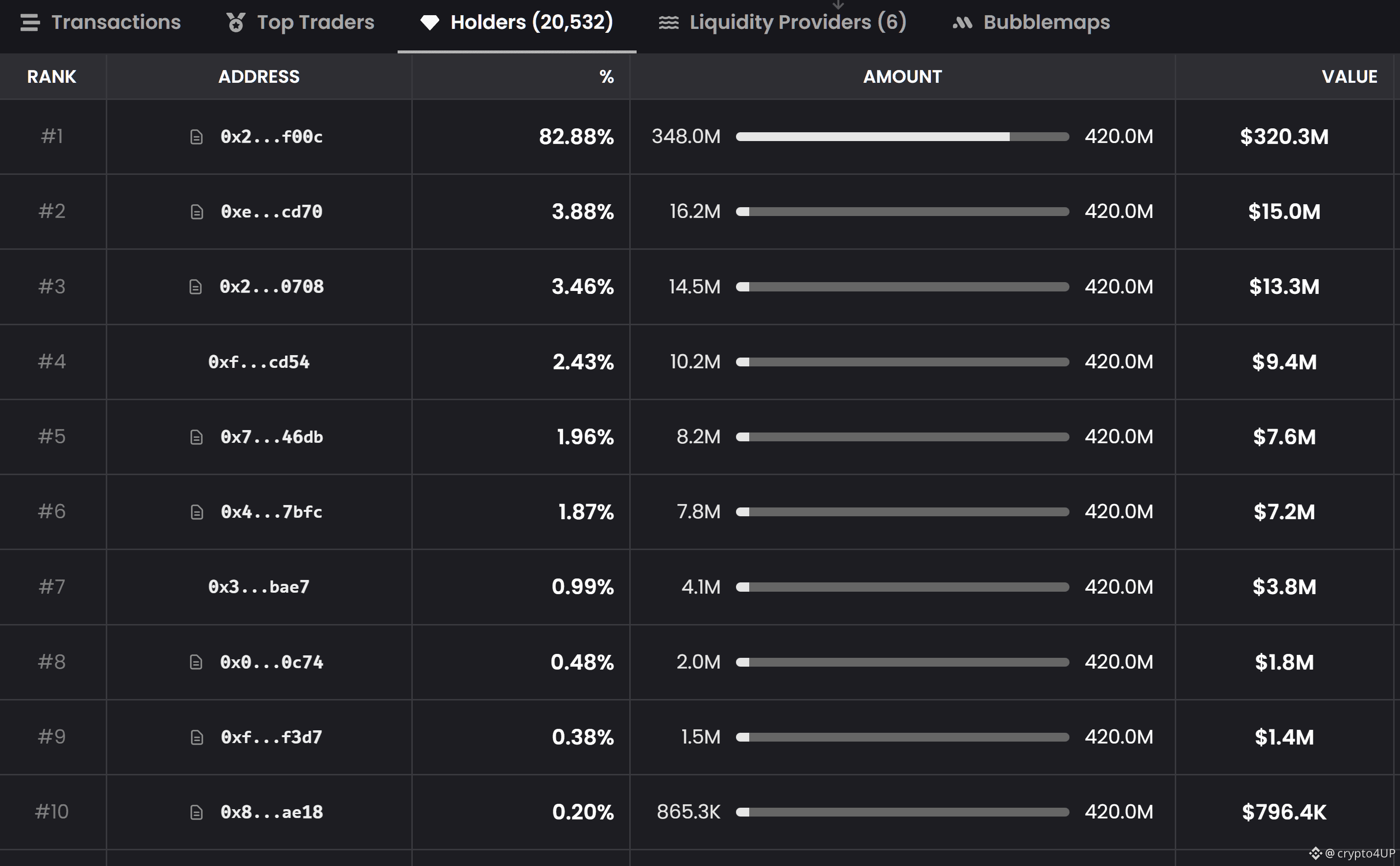Click the contract icon beside 0x2...f00c
Screen dimensions: 1400x866
click(x=196, y=137)
